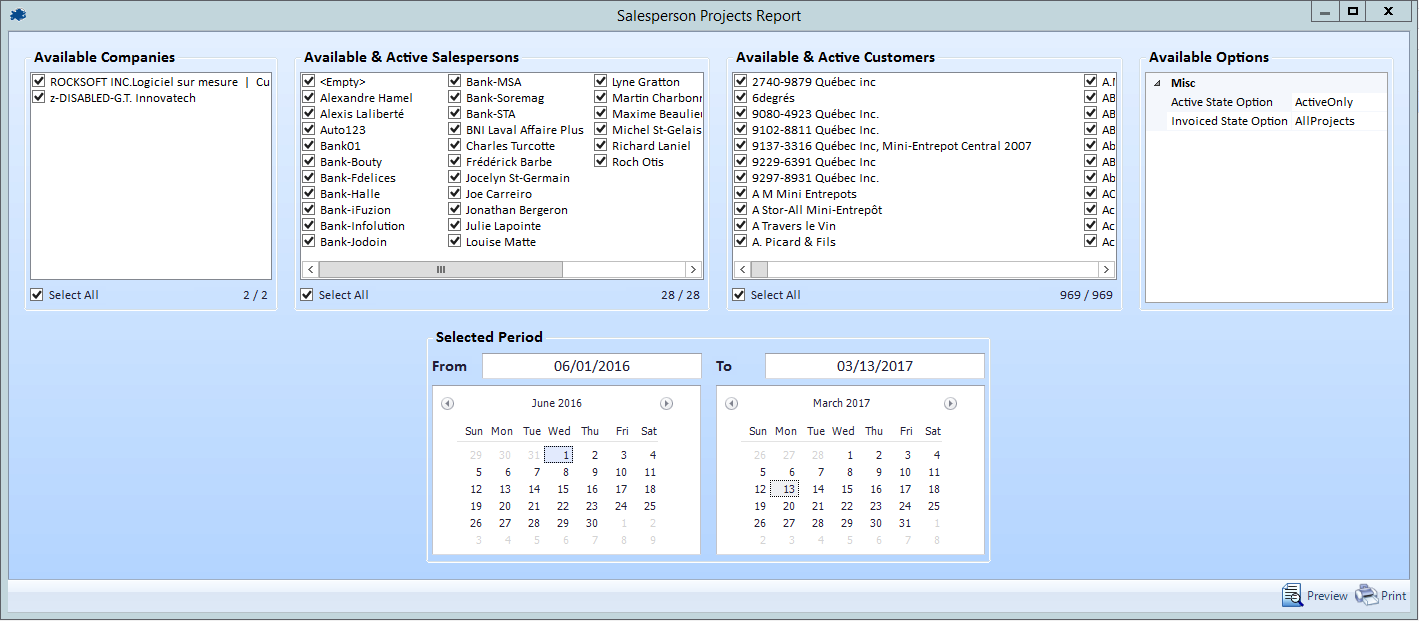Uncheck the Alexandre Hamel salesperson checkbox
Viewport: 1419px width, 621px height.
[x=309, y=98]
